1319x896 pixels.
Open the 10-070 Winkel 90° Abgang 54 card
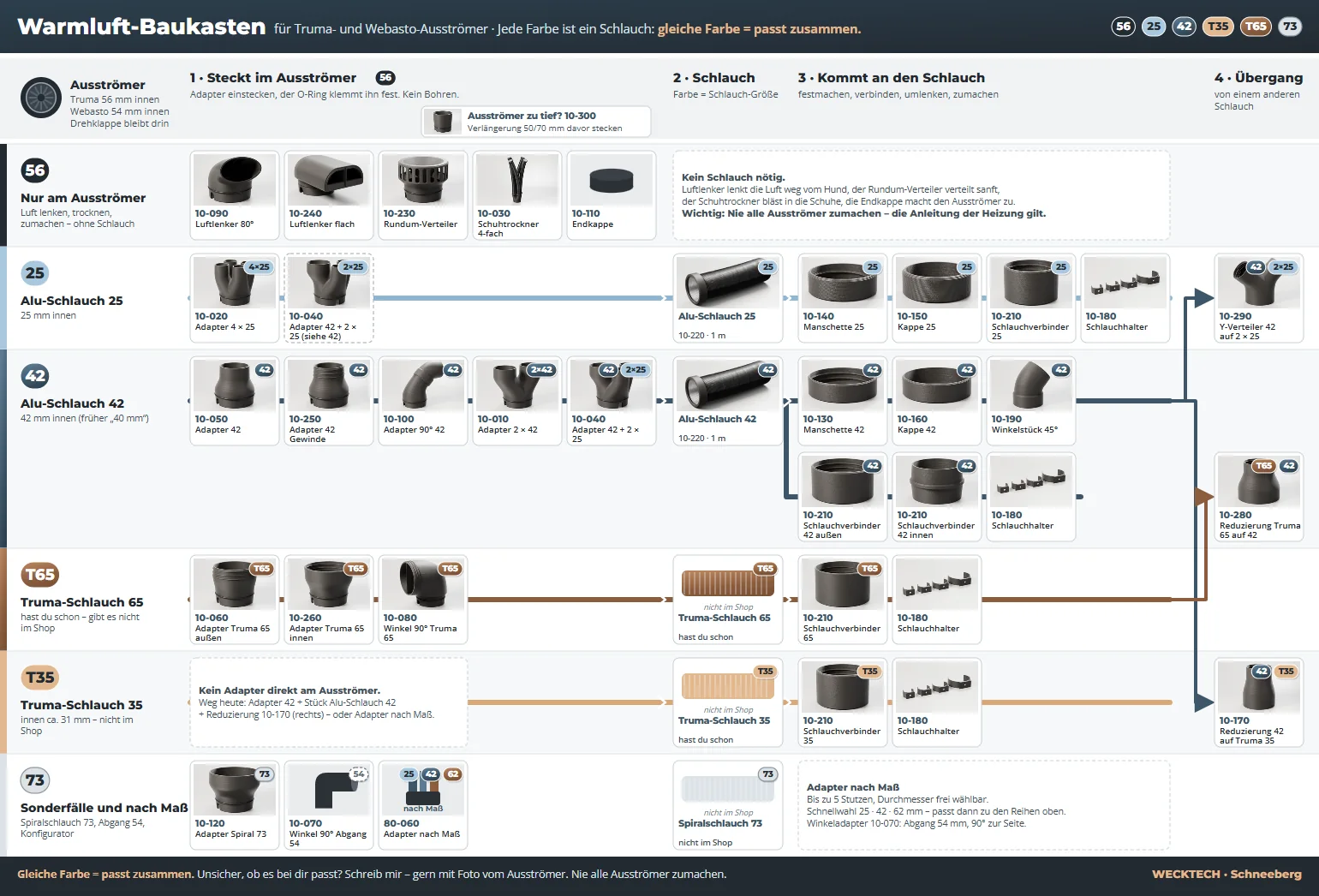tap(329, 805)
